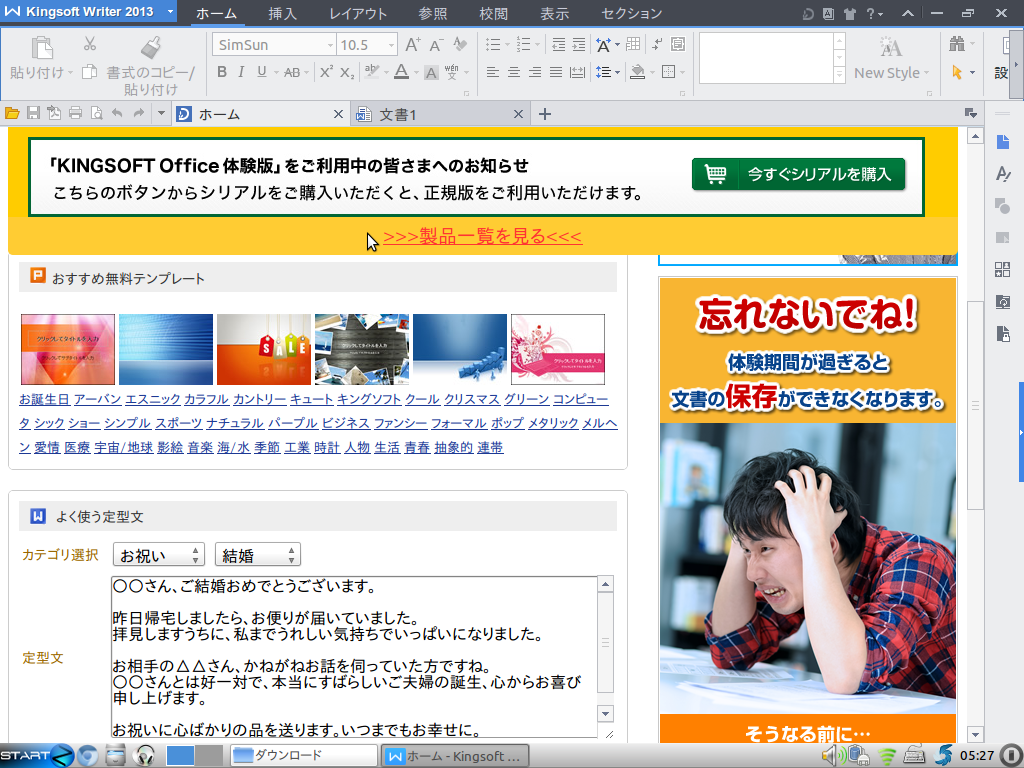
Task: Align text left
Action: pos(493,72)
